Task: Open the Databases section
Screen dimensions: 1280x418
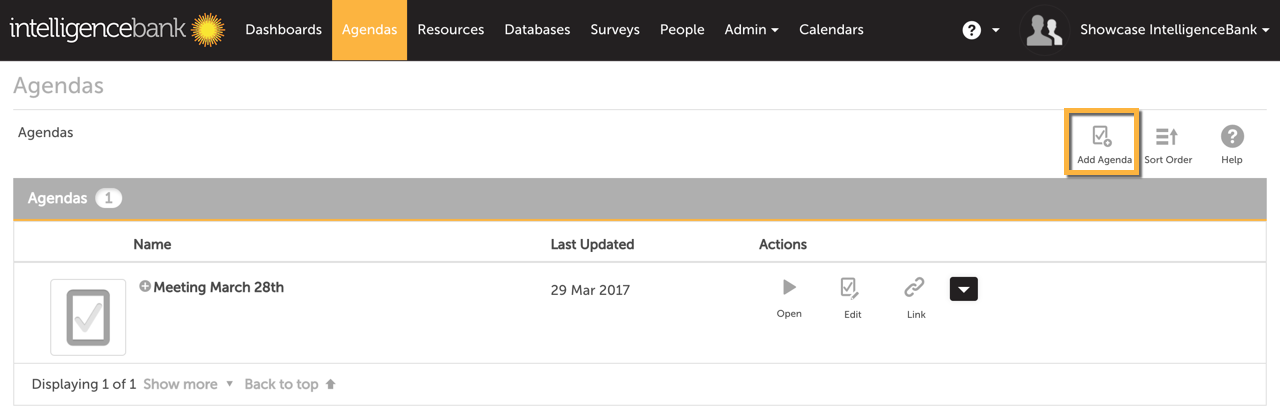Action: pyautogui.click(x=537, y=30)
